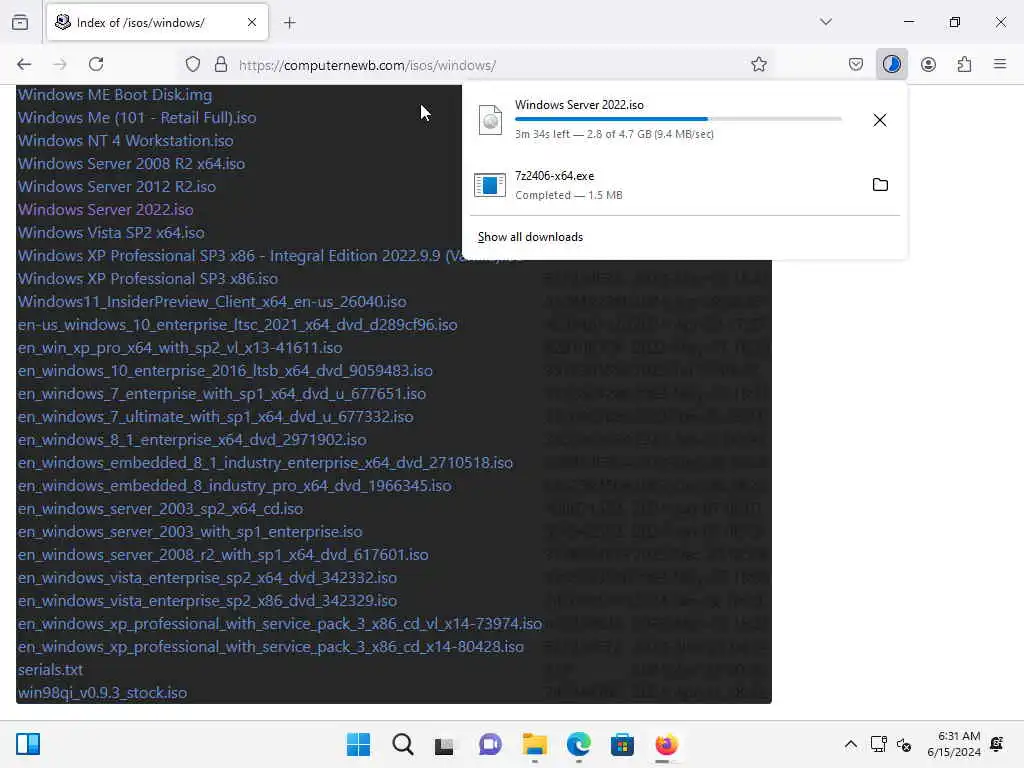Image resolution: width=1024 pixels, height=768 pixels.
Task: Open the list all tabs chevron
Action: [x=826, y=22]
